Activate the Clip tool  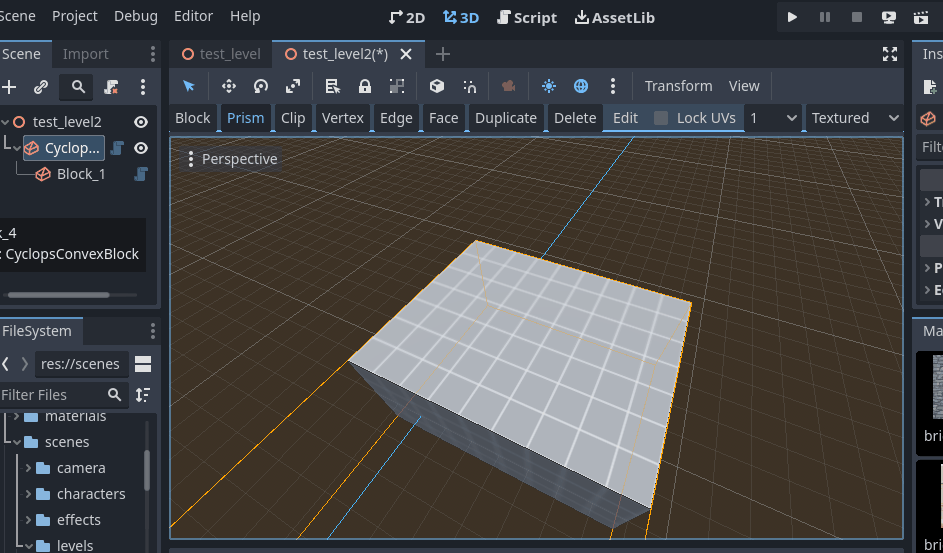(x=293, y=118)
